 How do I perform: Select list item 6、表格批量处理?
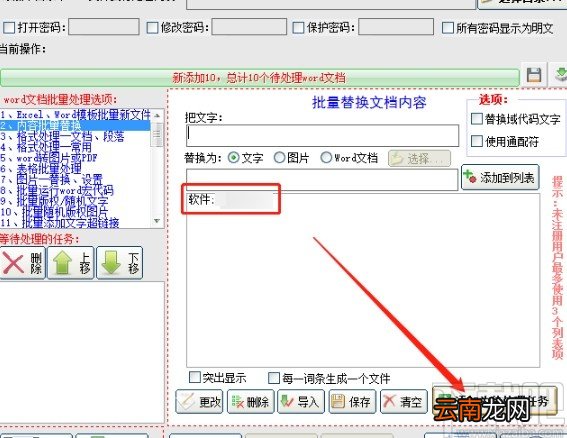(x=75, y=169)
